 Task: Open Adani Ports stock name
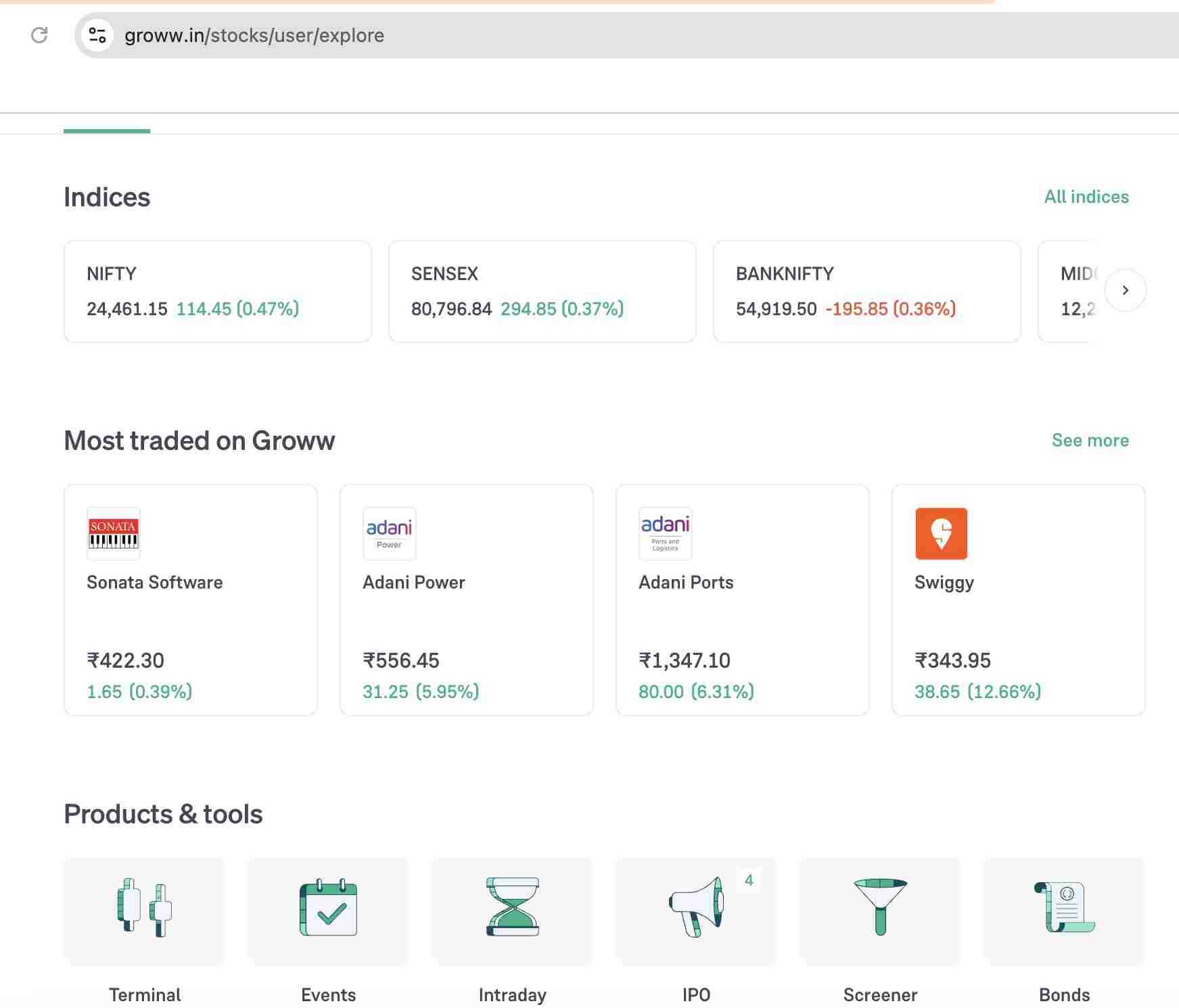[686, 582]
